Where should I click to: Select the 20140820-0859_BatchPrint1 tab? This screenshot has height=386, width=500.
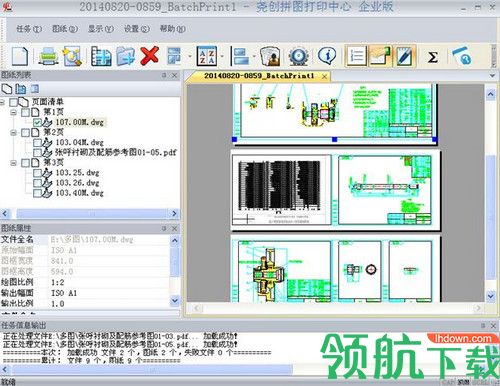259,76
